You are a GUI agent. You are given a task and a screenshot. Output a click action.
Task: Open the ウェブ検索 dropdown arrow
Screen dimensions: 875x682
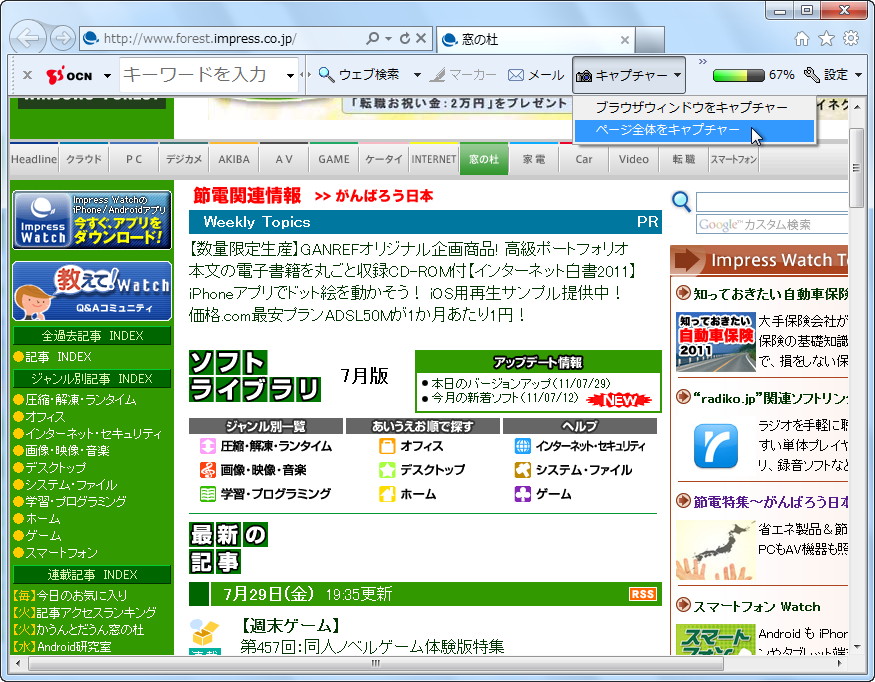pos(417,75)
